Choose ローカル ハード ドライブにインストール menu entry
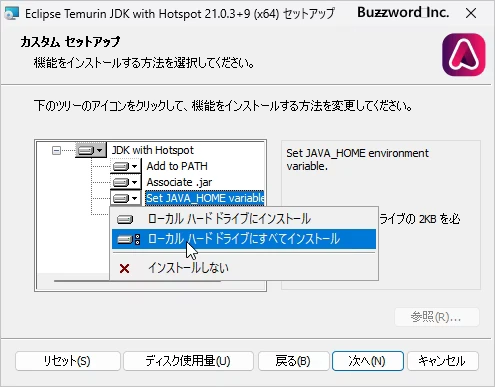The image size is (495, 387). [x=244, y=219]
